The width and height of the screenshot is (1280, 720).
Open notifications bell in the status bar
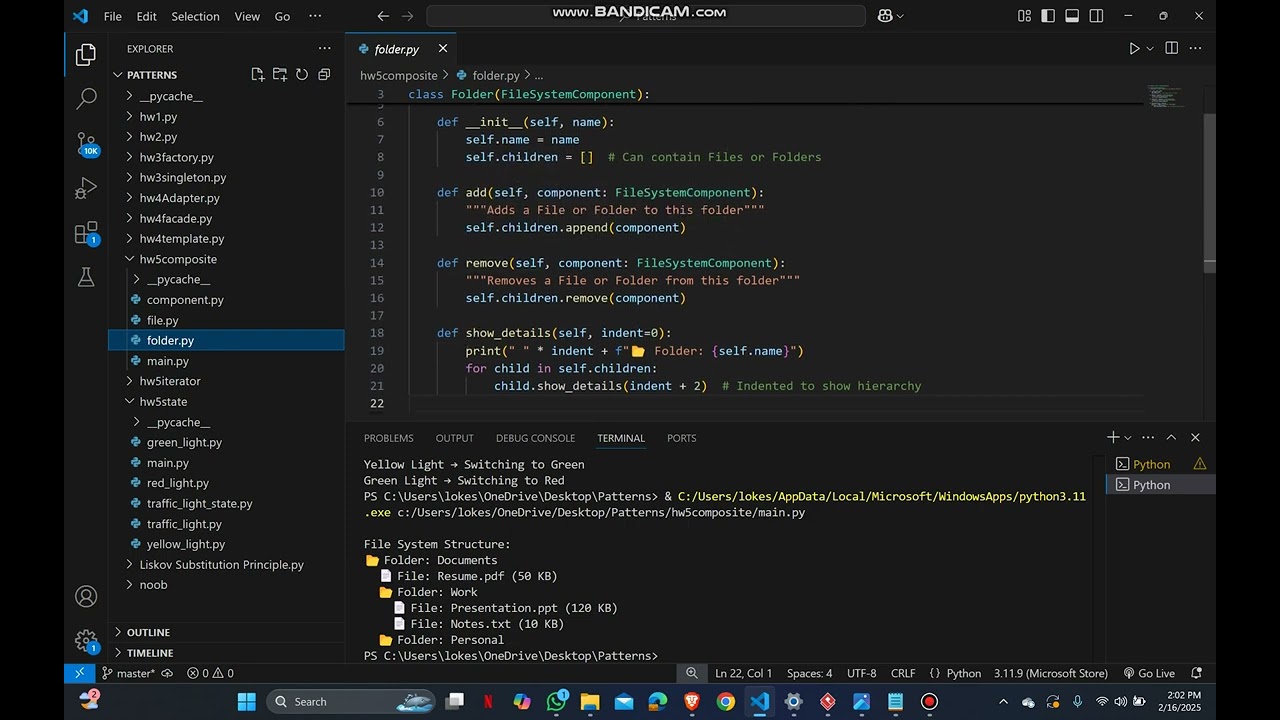(x=1196, y=673)
